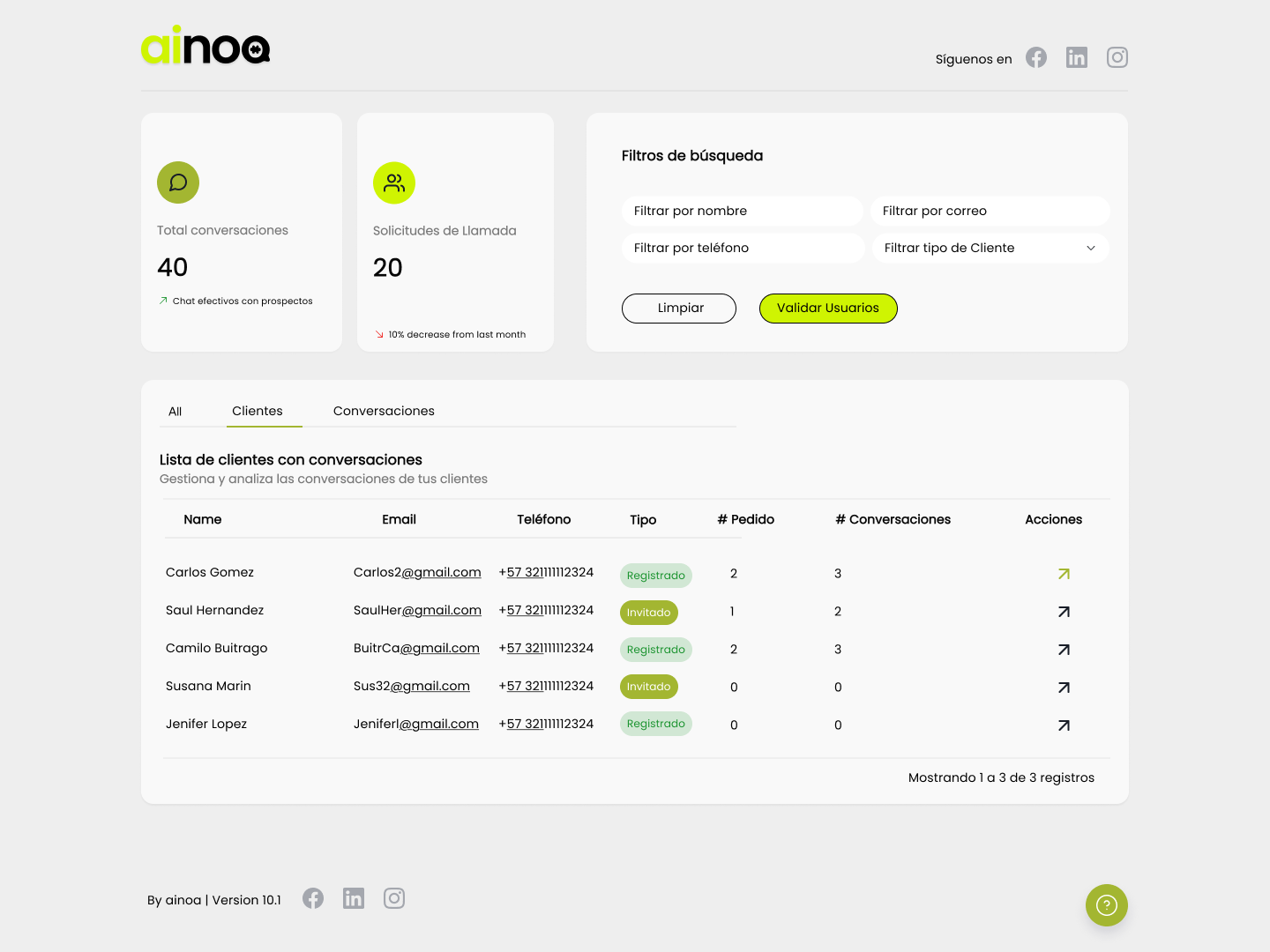Click the Total conversaciones chat bubble icon

(x=178, y=182)
